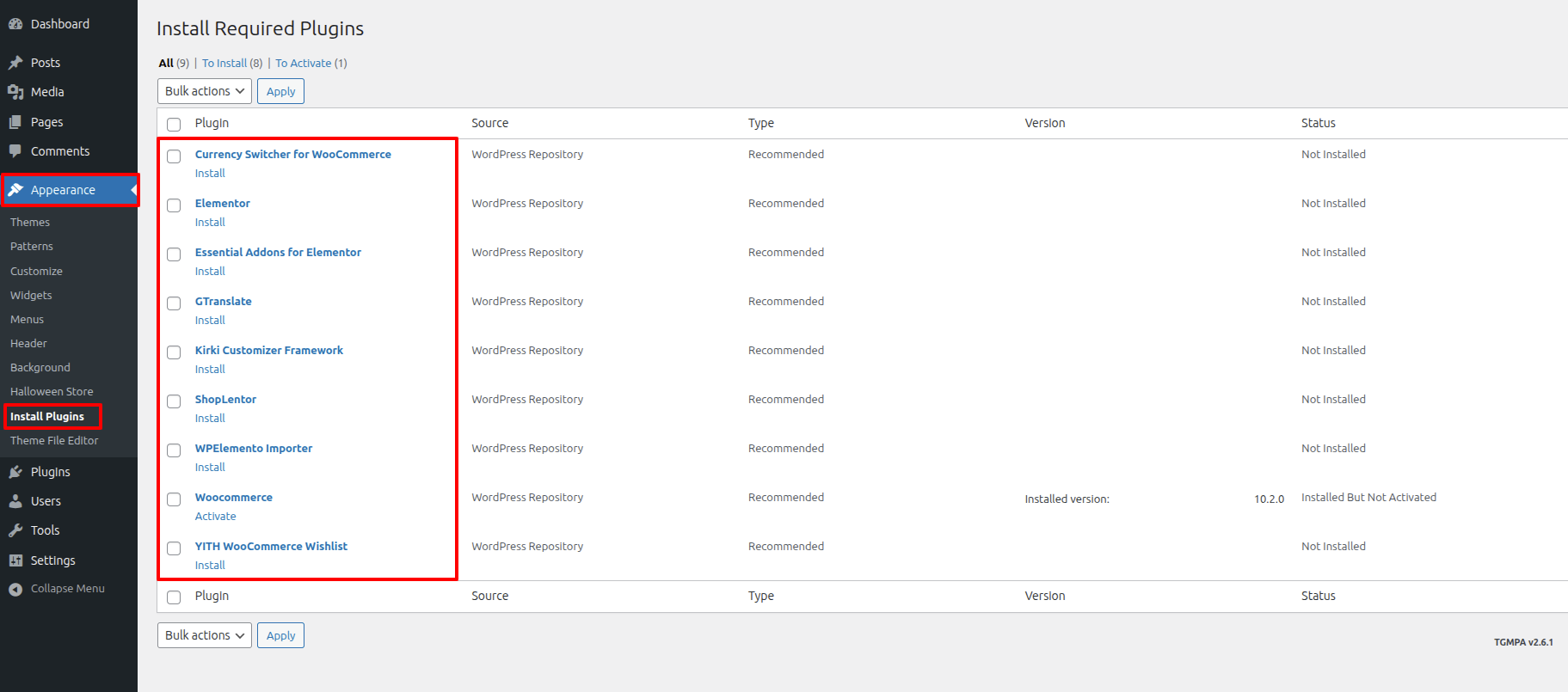Screen dimensions: 1568x692
Task: Click Install under Essential Addons for Elementor
Action: tap(210, 271)
